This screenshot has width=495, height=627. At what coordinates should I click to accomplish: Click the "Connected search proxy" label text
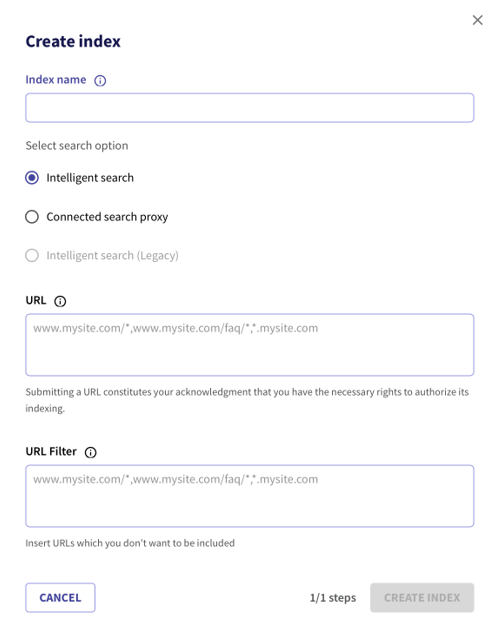(x=107, y=217)
